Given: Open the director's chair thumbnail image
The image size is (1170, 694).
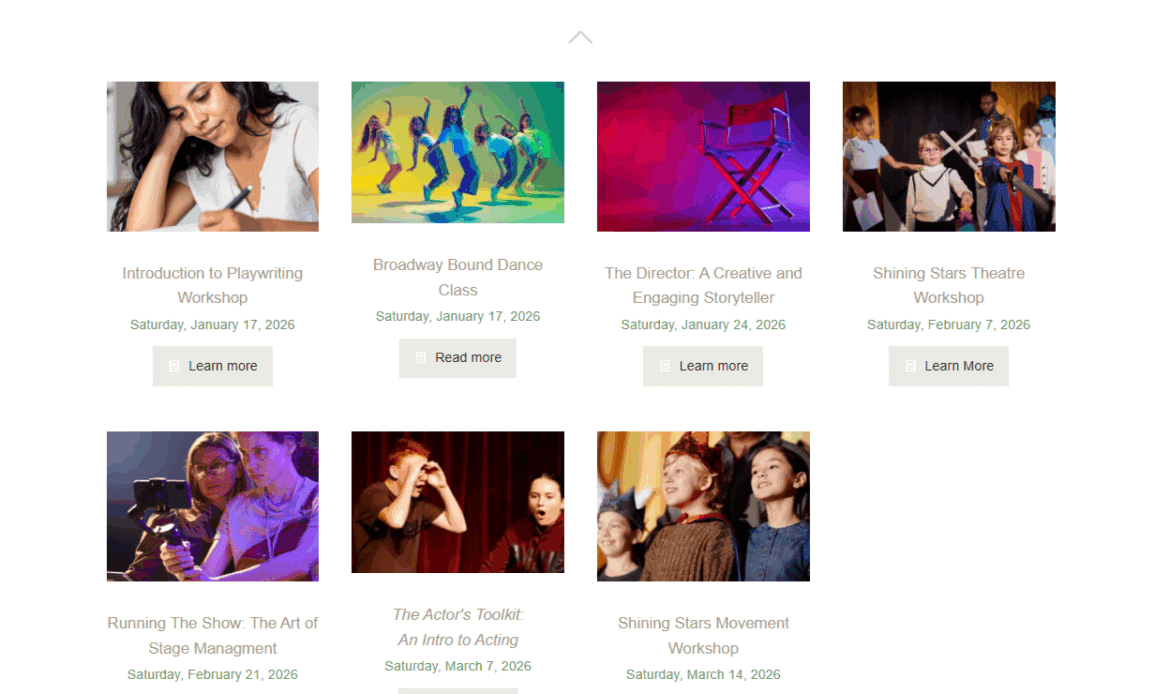Looking at the screenshot, I should tap(703, 157).
